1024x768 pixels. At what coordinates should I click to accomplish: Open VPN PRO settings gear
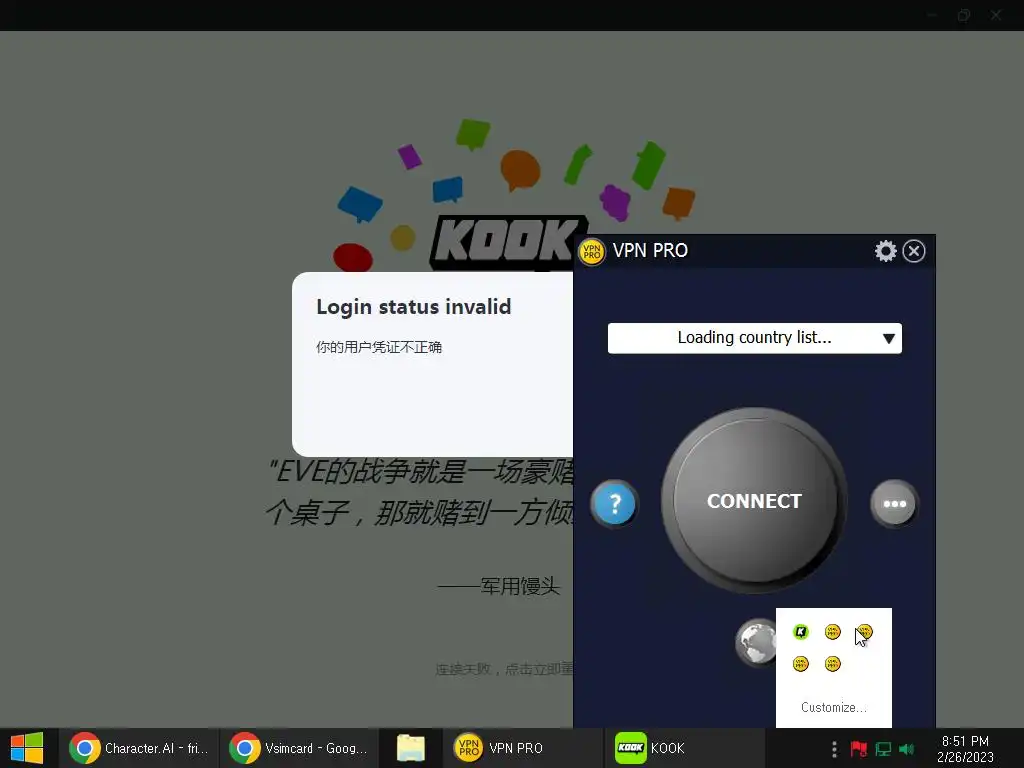886,251
